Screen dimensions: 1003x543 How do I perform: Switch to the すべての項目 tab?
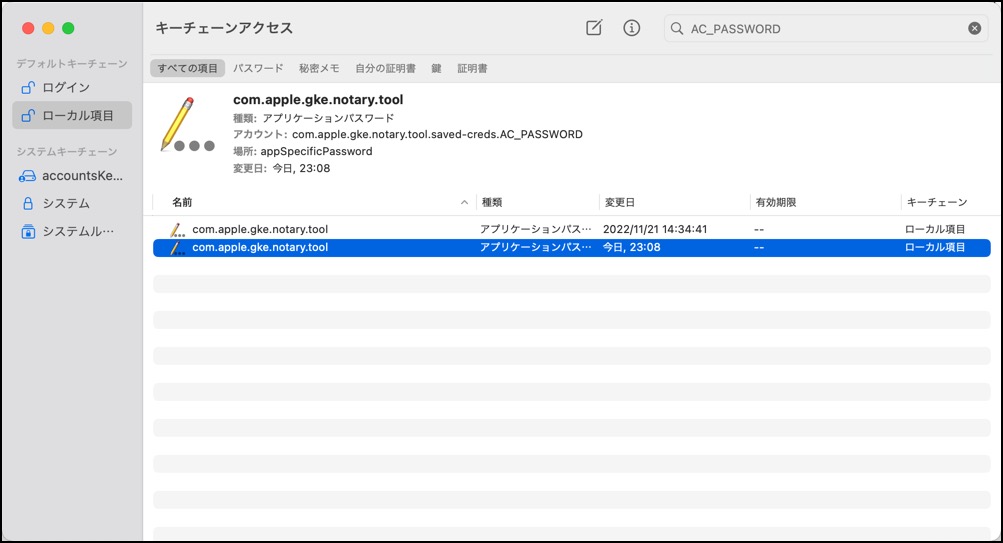point(187,68)
